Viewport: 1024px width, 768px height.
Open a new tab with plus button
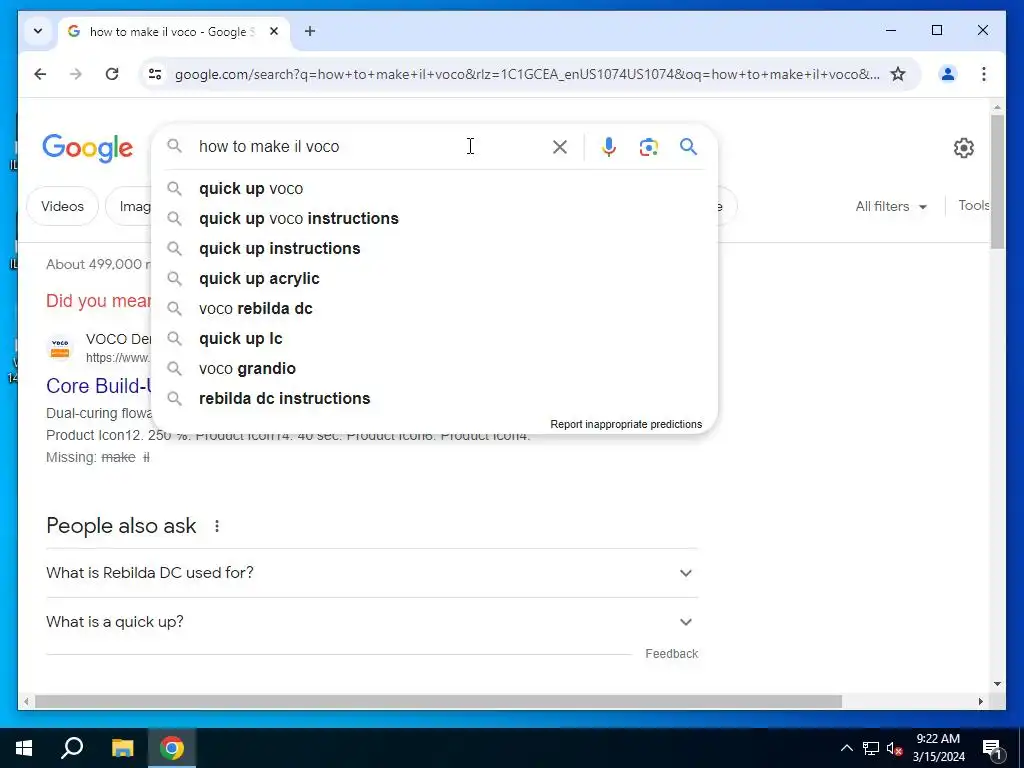tap(310, 31)
